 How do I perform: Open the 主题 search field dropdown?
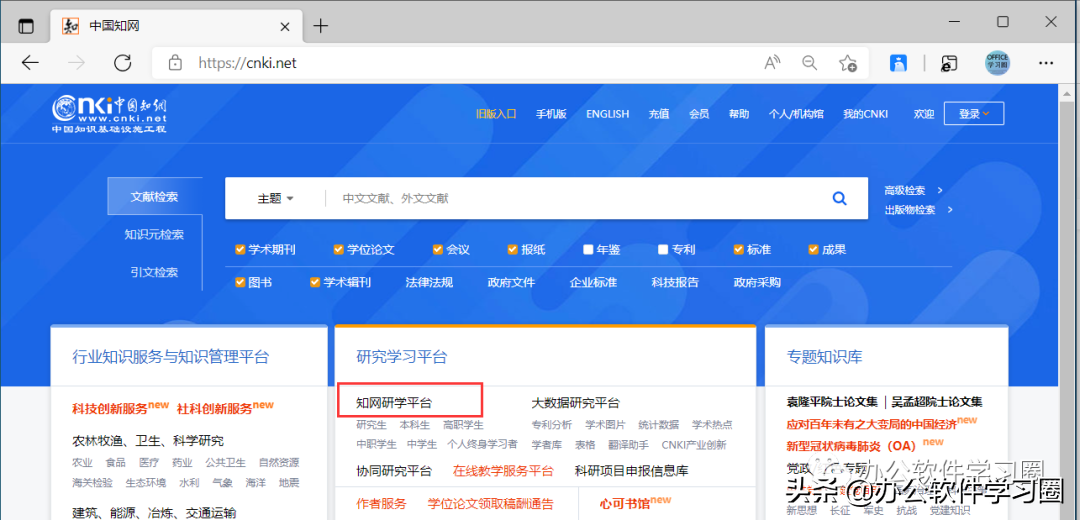[x=276, y=198]
